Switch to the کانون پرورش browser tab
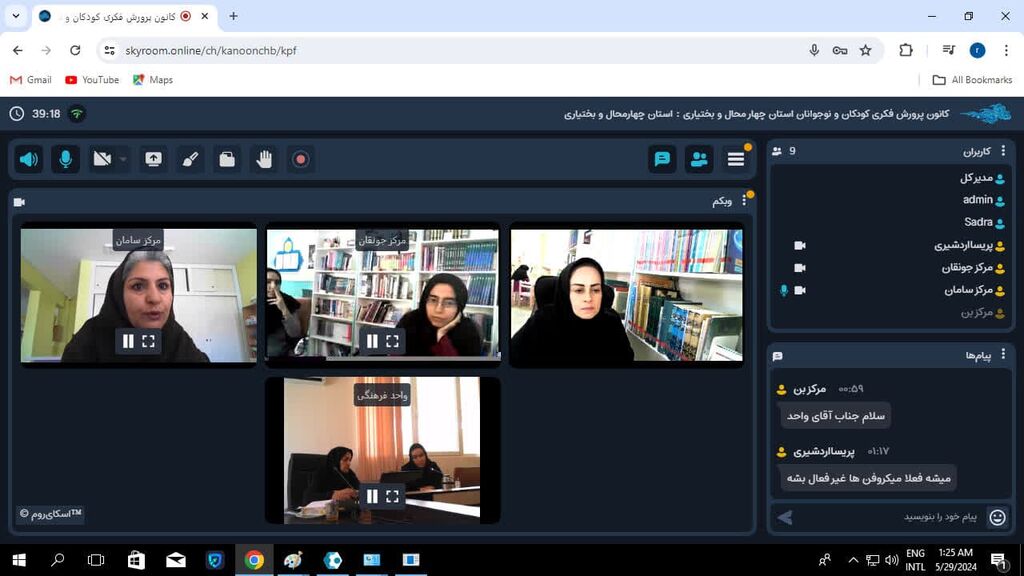 coord(120,17)
